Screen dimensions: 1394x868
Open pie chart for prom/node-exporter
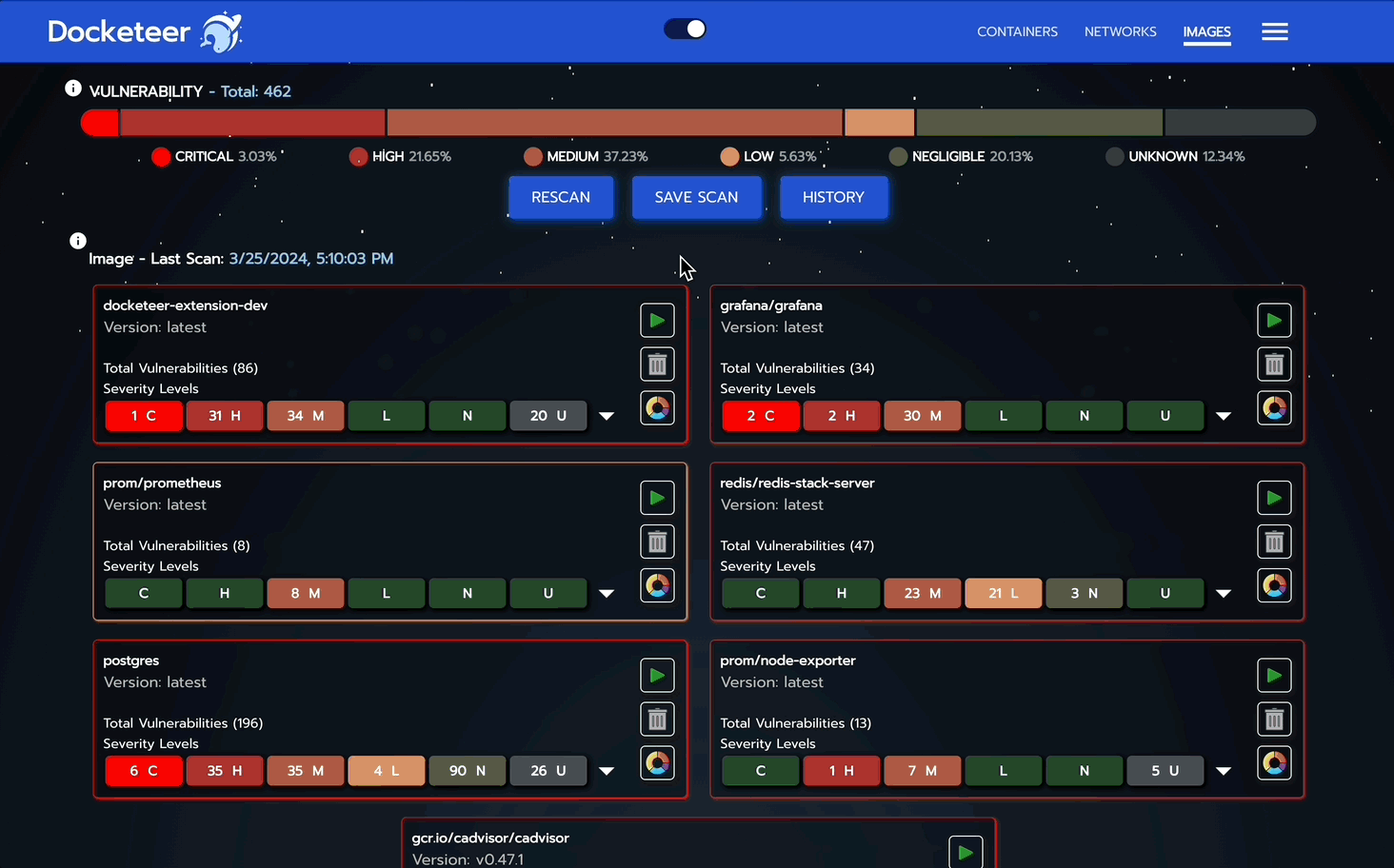pyautogui.click(x=1274, y=763)
